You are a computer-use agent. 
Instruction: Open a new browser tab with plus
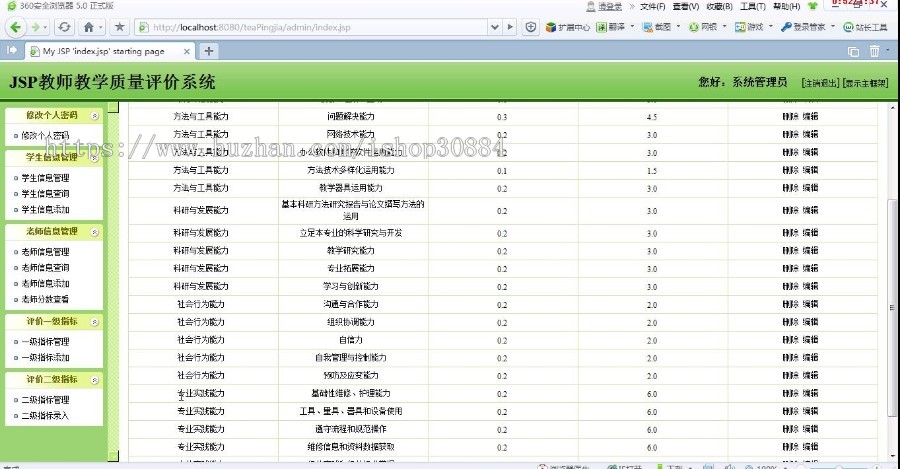(209, 51)
